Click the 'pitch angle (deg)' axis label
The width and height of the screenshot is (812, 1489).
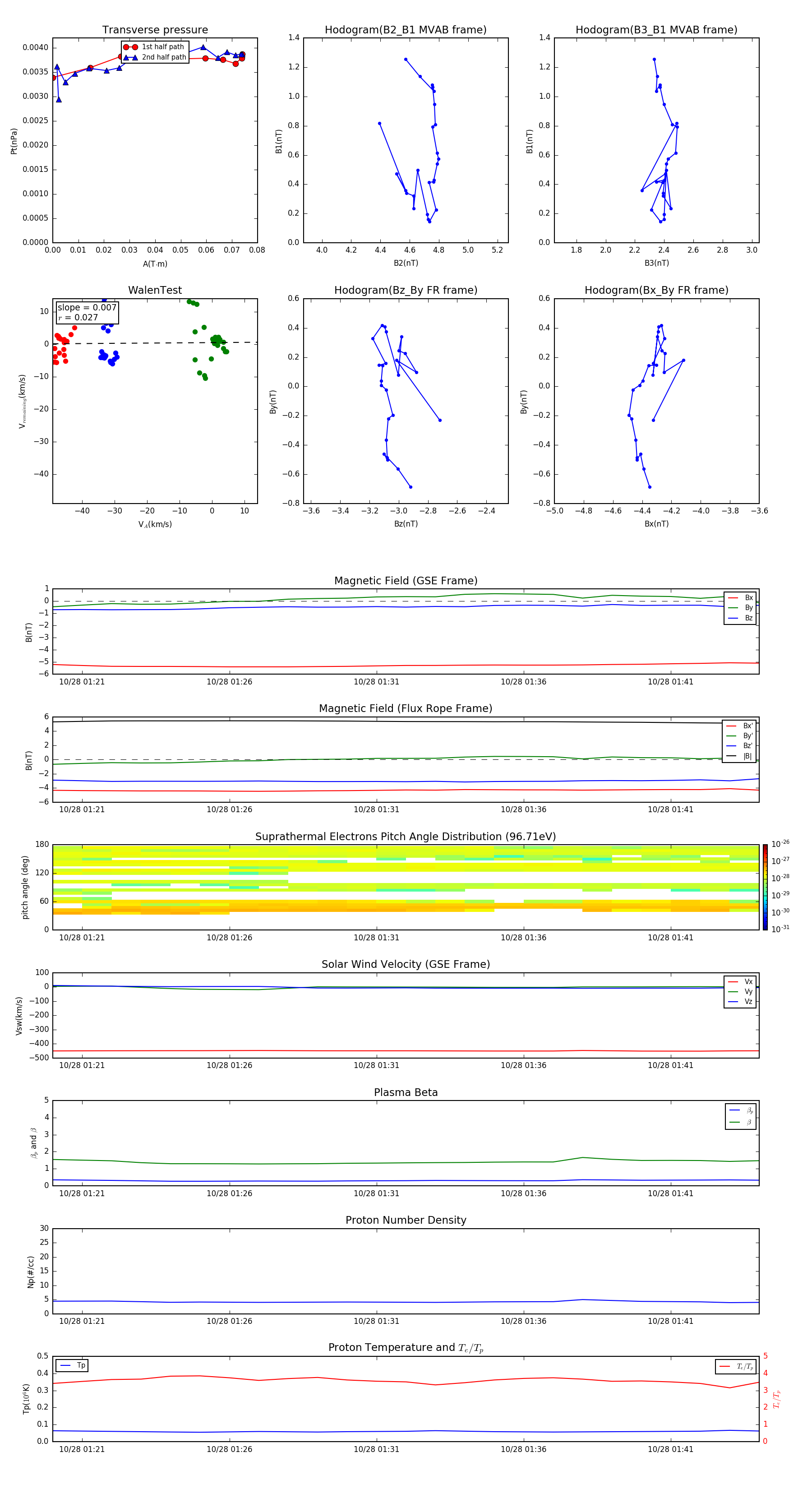[x=25, y=887]
